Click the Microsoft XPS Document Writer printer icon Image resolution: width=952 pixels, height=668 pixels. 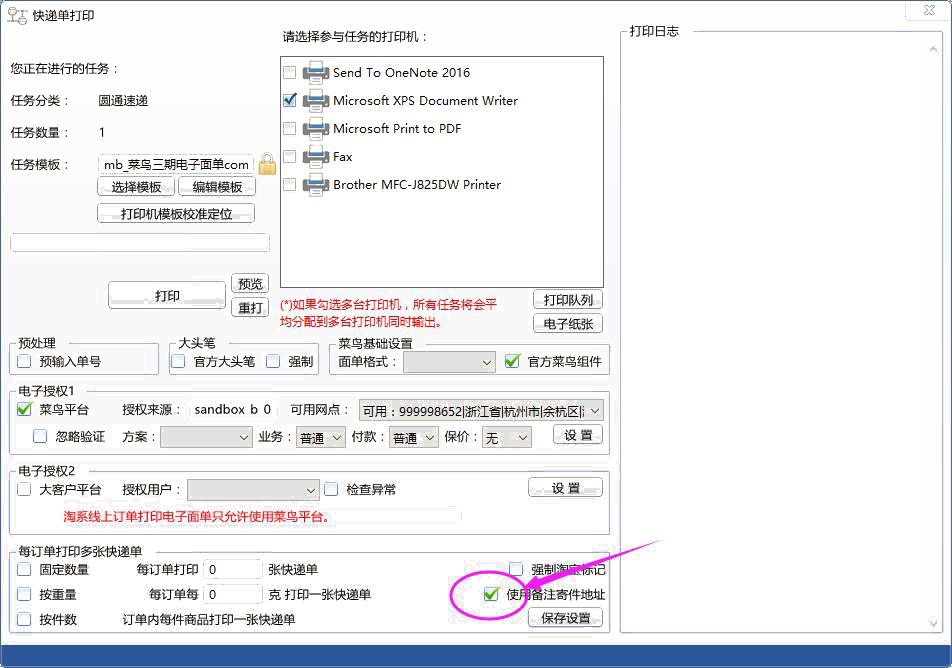(x=316, y=100)
